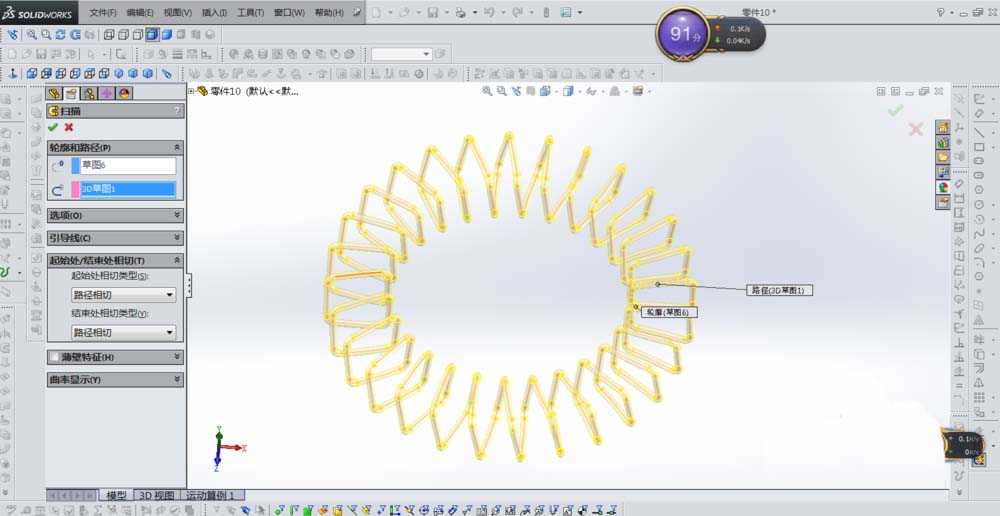
Task: Click the zoom-to-fit icon in viewport heads-up toolbar
Action: (487, 92)
